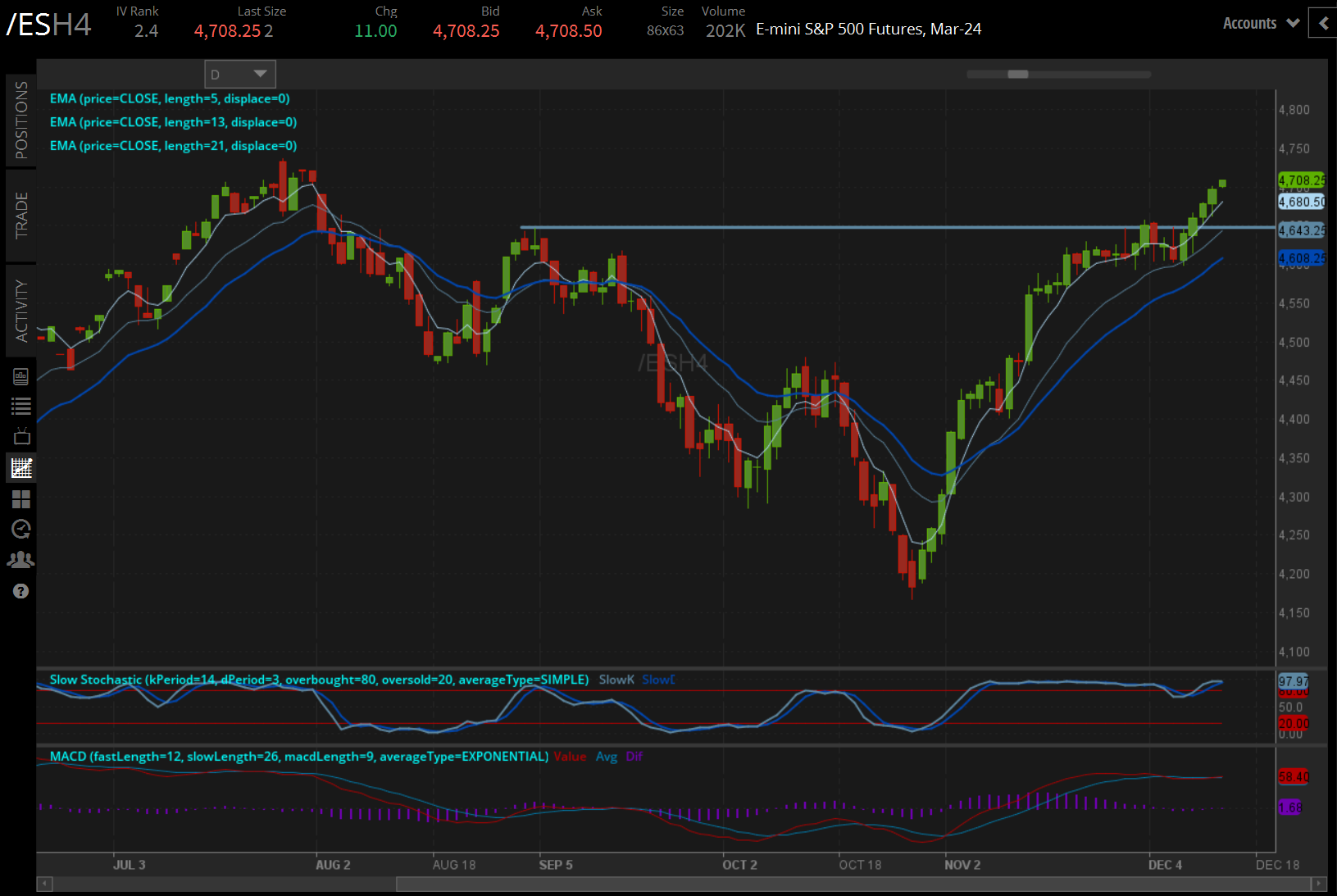Click the bottom horizontal scrollbar thumb

[x=853, y=884]
